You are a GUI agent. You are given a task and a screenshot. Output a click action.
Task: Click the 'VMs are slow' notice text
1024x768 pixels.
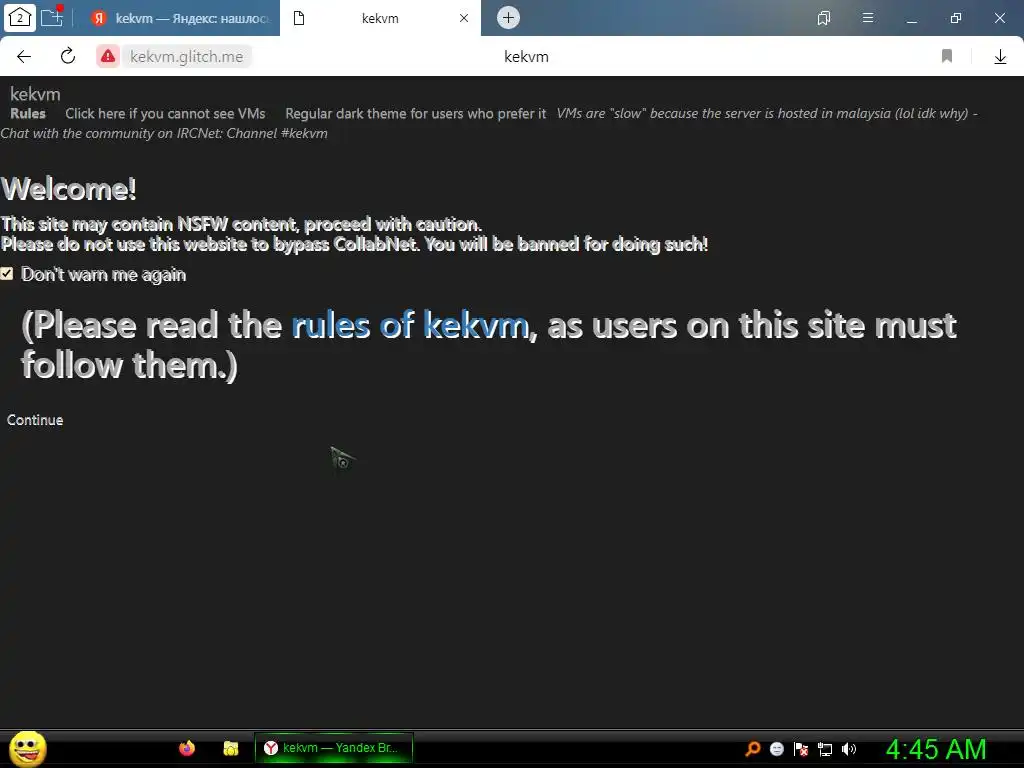coord(762,114)
